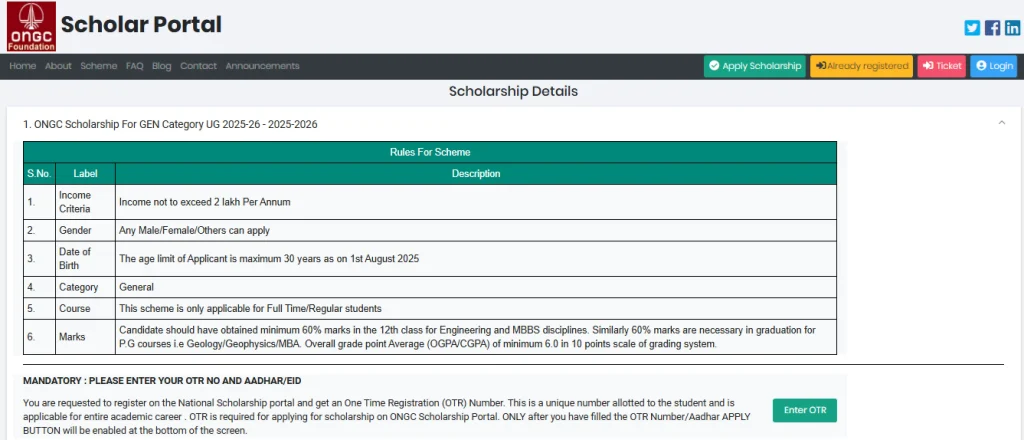
Task: Go to Home in navigation bar
Action: (23, 66)
